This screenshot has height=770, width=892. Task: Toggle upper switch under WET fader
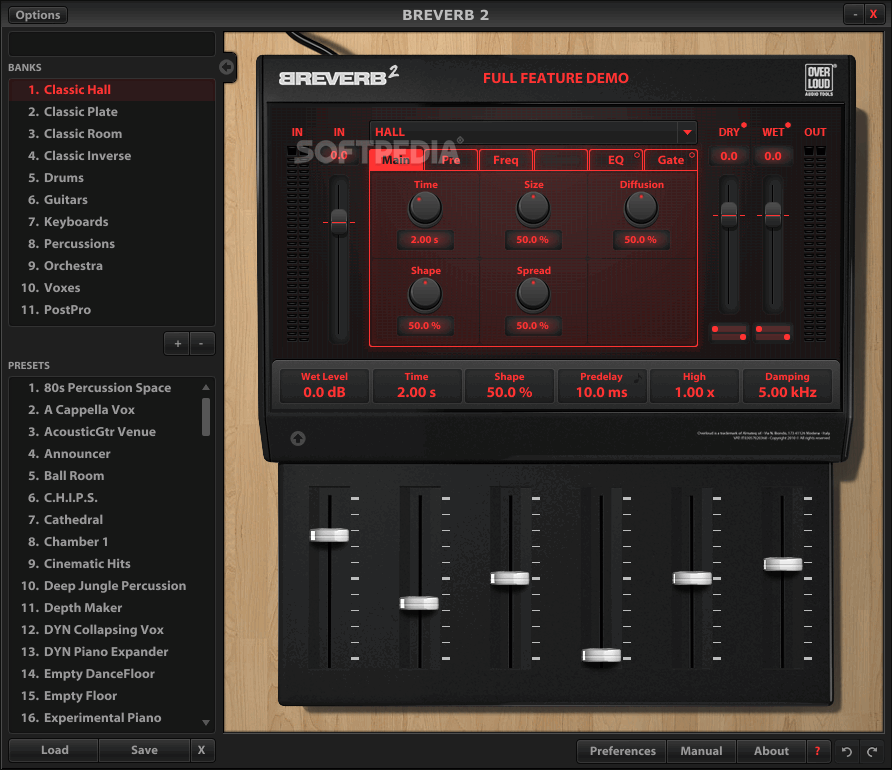pos(773,329)
